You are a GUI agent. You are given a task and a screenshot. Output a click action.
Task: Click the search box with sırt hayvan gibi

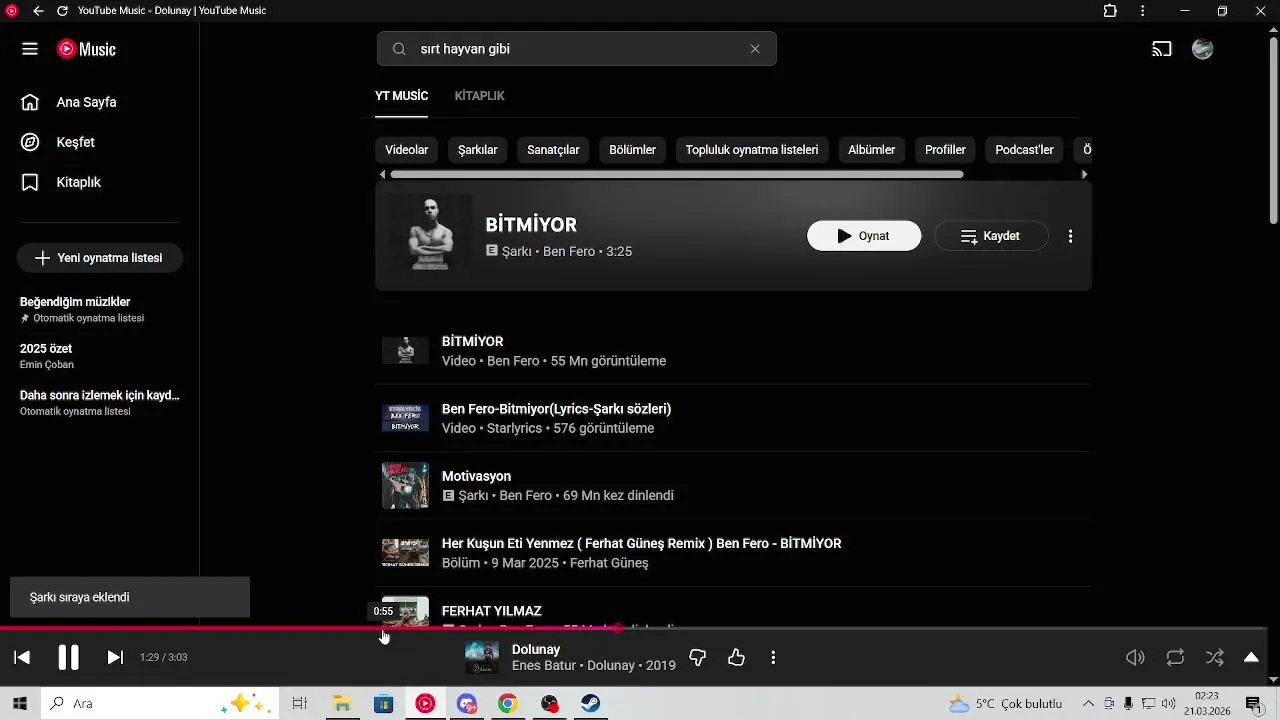577,49
